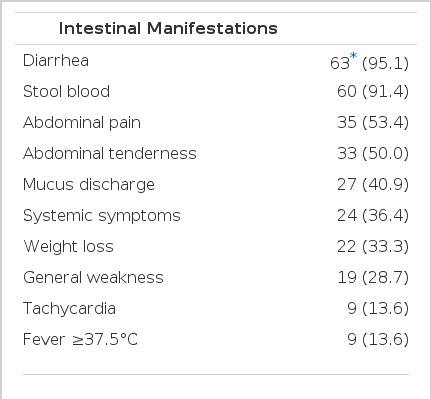This screenshot has width=431, height=399.
Task: Select the value 33 (50.0)
Action: 373,153
